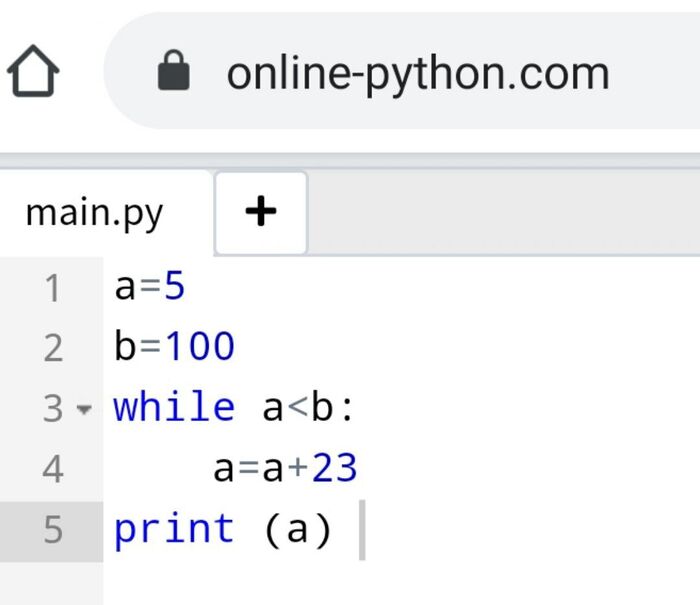The image size is (700, 605).
Task: Switch to the main.py tab
Action: 94,212
